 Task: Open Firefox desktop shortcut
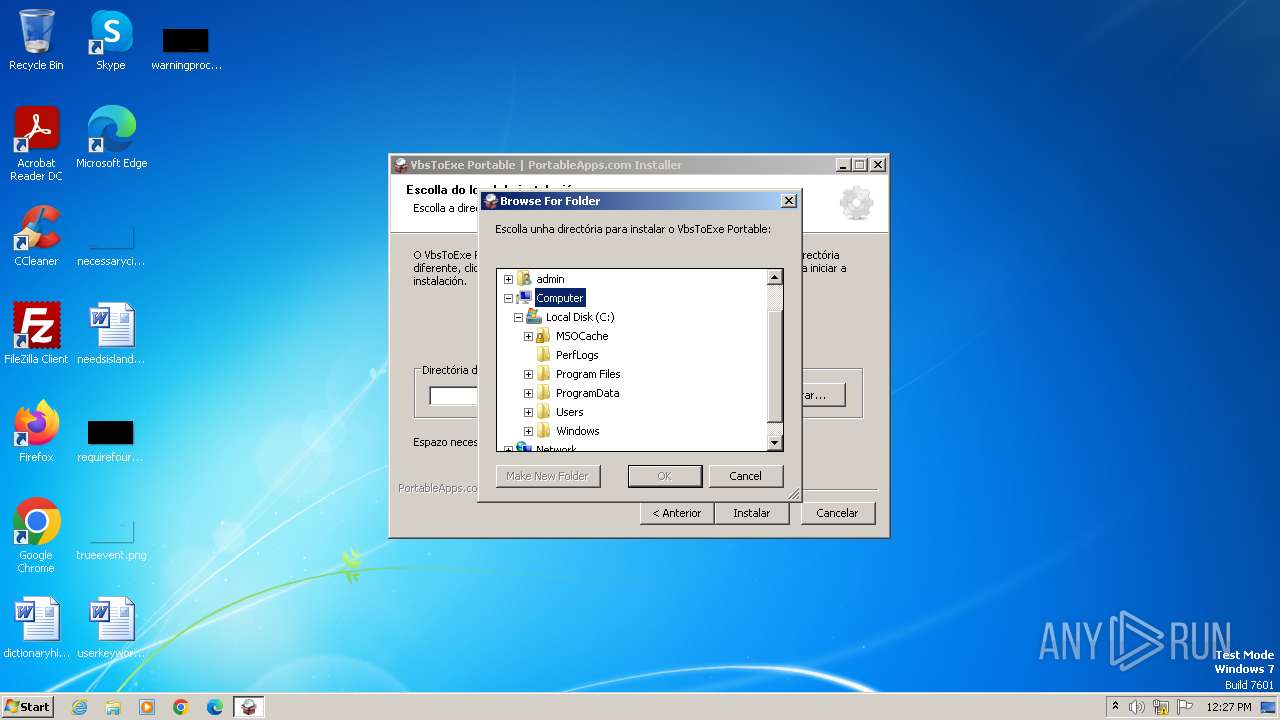tap(36, 432)
